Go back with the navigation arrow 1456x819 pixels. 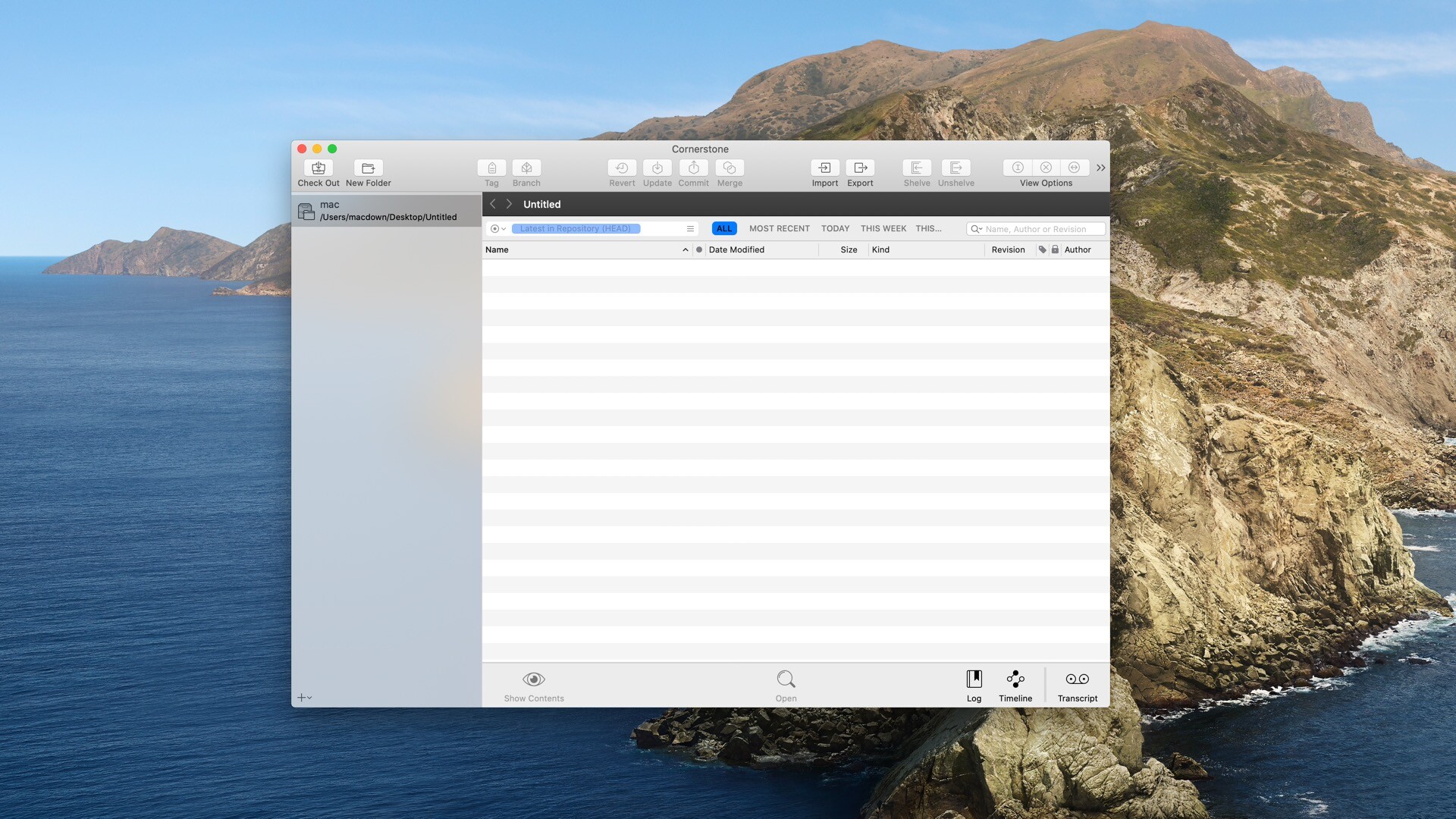[493, 204]
